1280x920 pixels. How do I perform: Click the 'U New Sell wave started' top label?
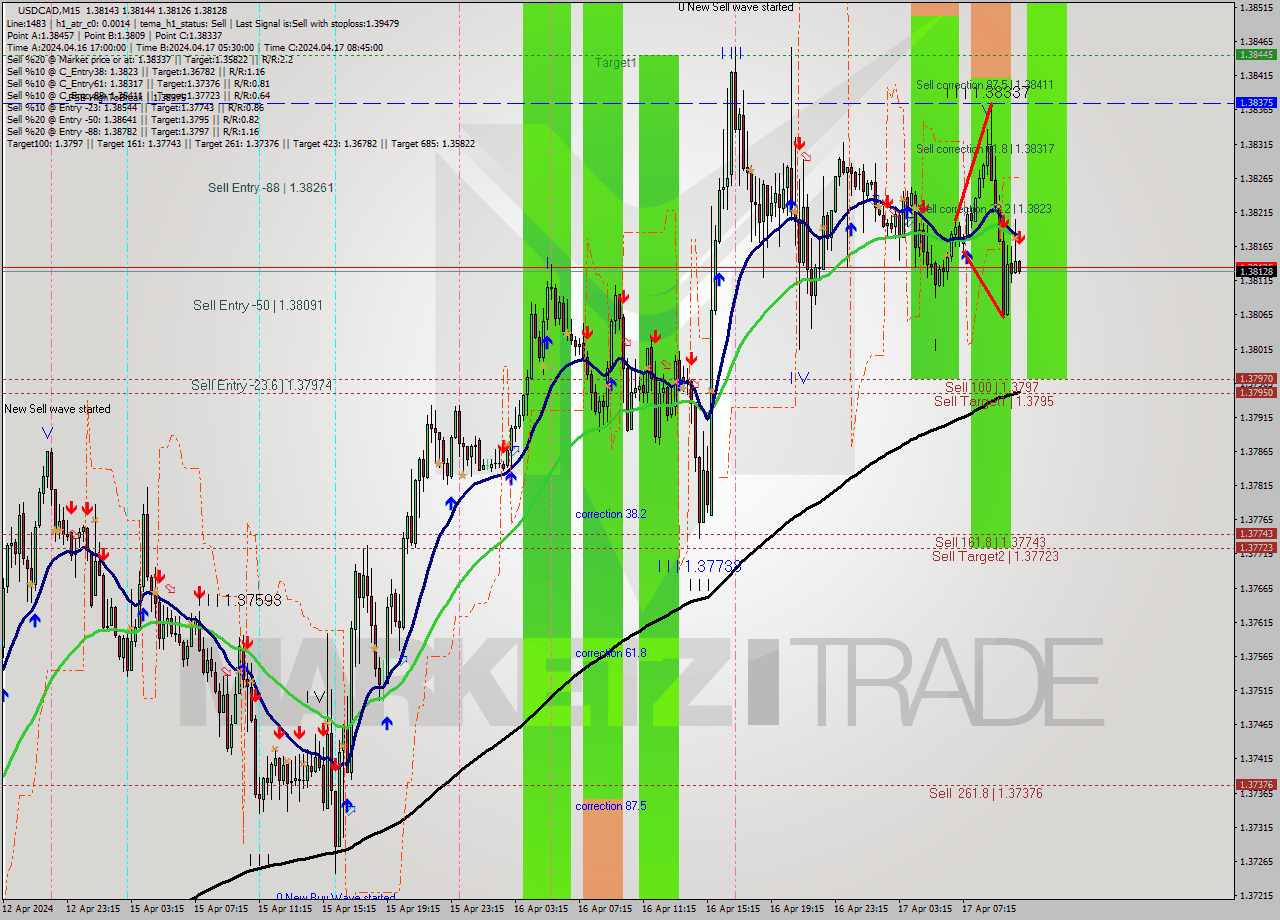point(735,7)
